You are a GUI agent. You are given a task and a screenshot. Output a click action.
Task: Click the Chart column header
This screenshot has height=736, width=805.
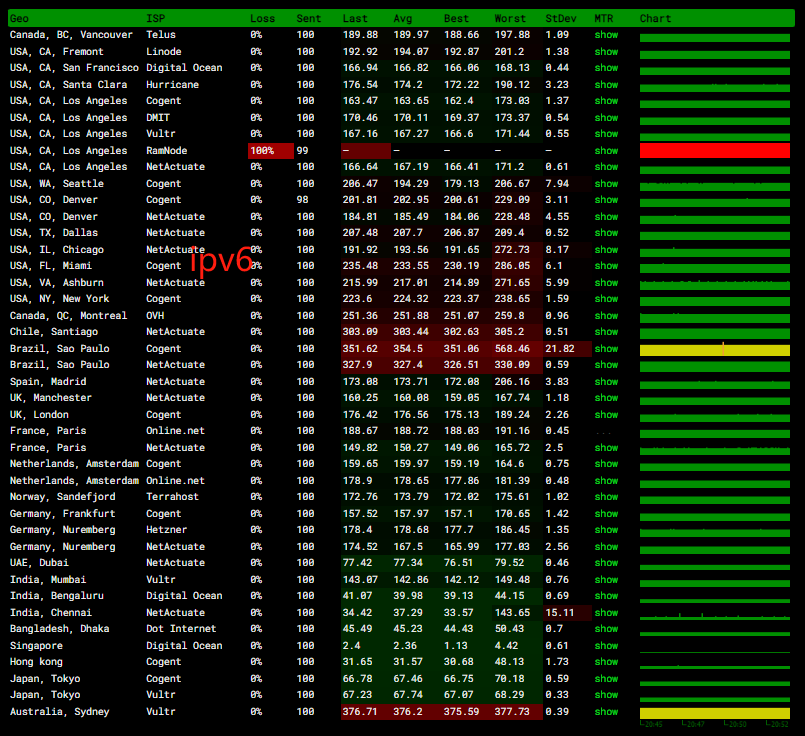[655, 18]
